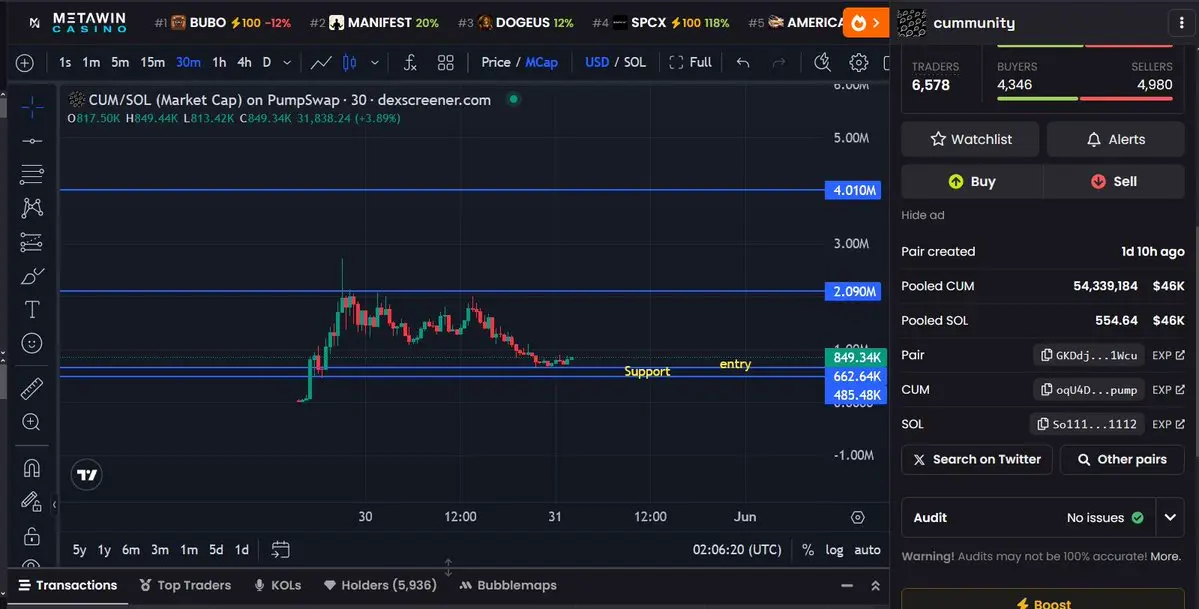This screenshot has width=1199, height=609.
Task: Copy the Pair address GKDdj...1Wcu
Action: tap(1090, 355)
